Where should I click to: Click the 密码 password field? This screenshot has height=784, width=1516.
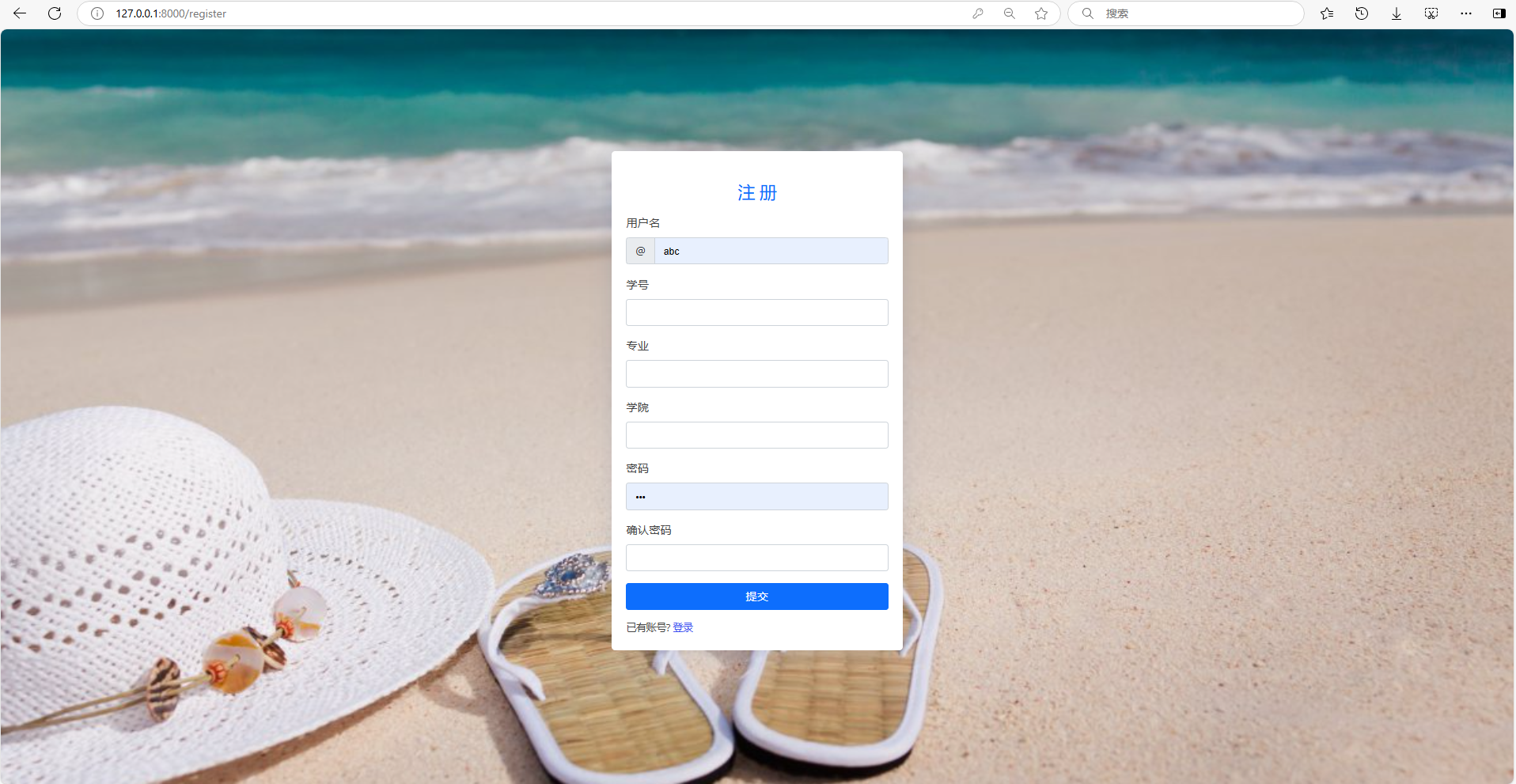click(757, 496)
